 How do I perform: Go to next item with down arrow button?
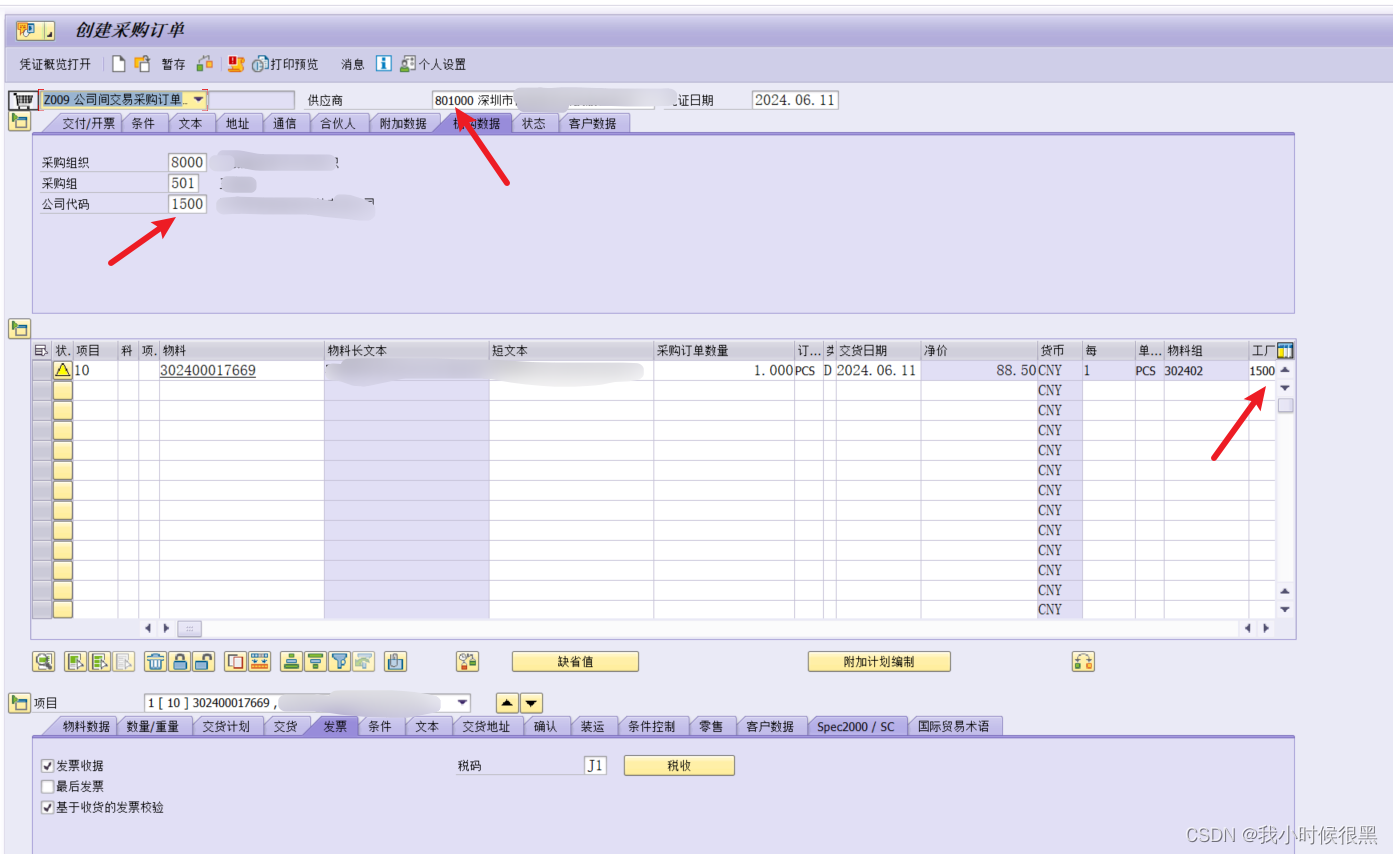click(531, 703)
